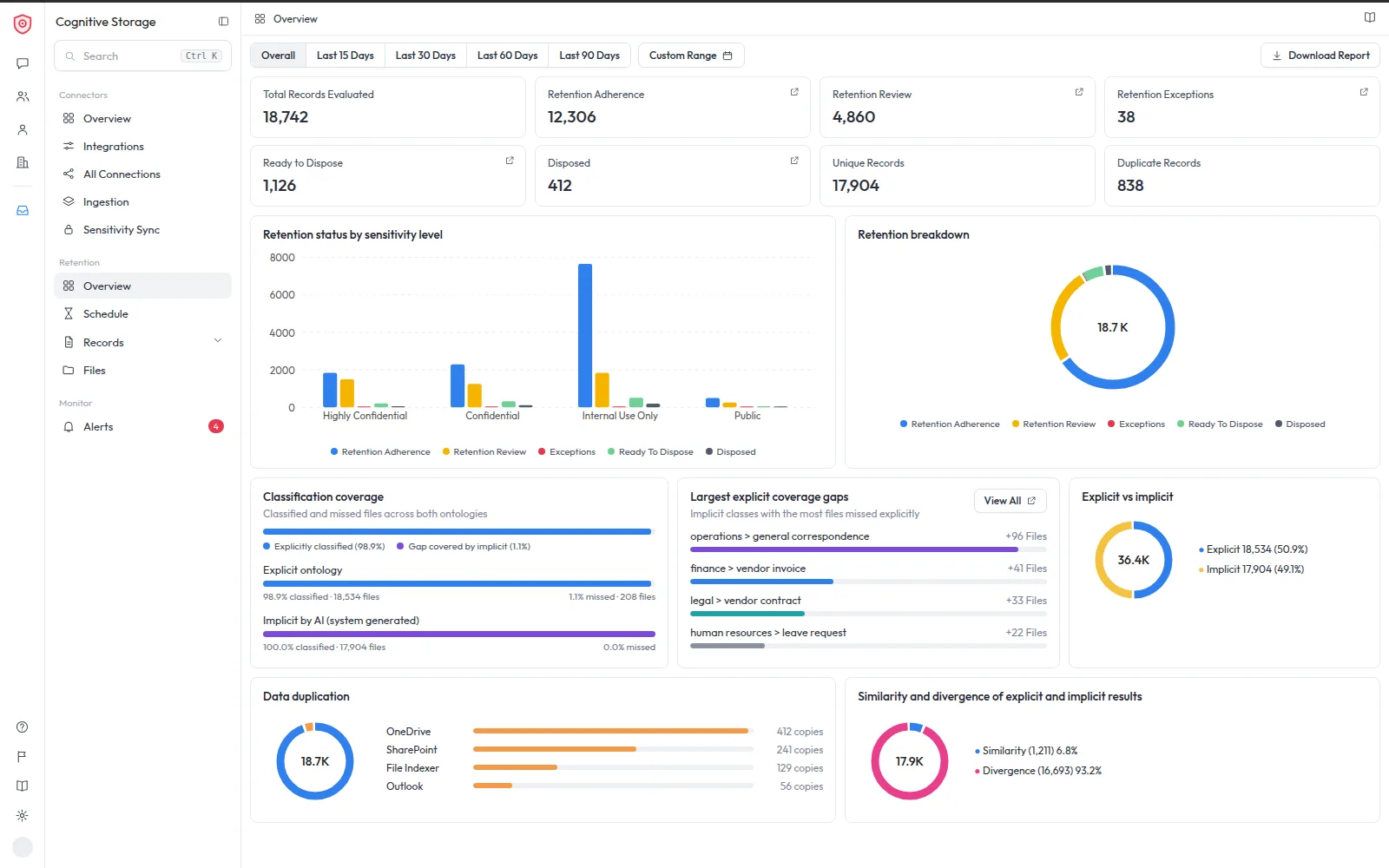1389x868 pixels.
Task: Click the user avatar at rail bottom
Action: [23, 847]
